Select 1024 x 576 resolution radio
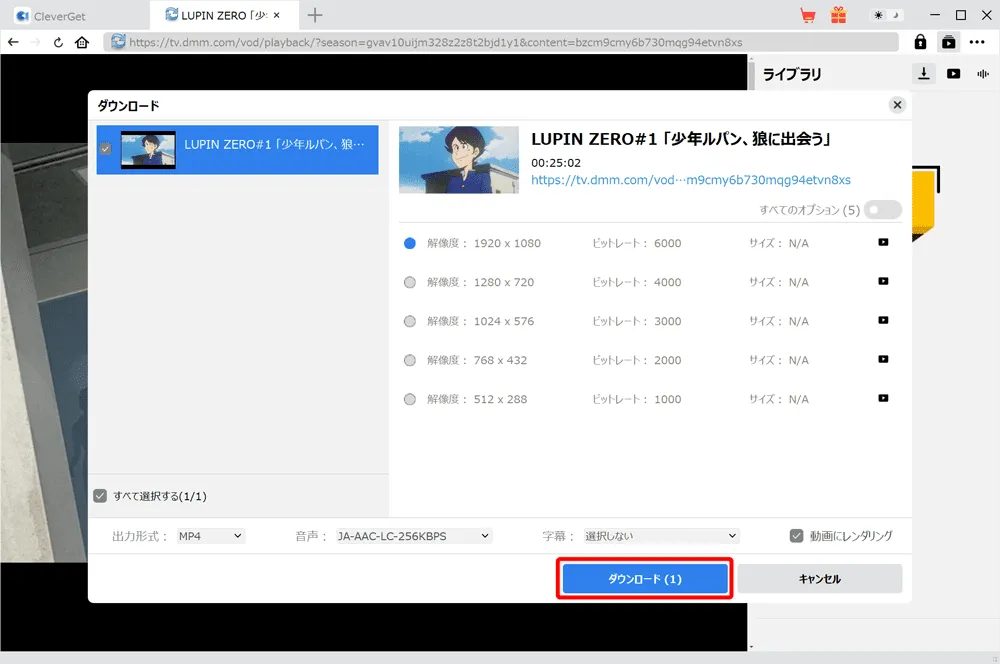 pyautogui.click(x=410, y=321)
